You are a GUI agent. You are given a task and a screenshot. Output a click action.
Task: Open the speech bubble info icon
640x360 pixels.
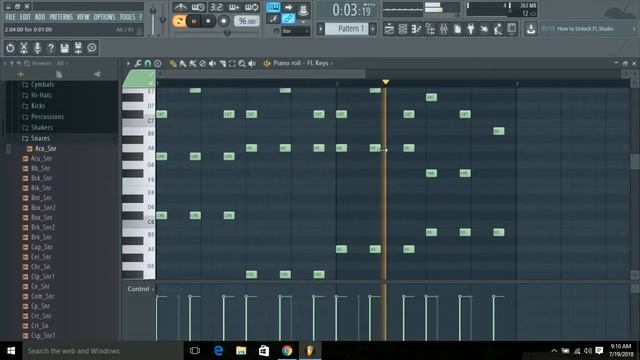pos(92,48)
